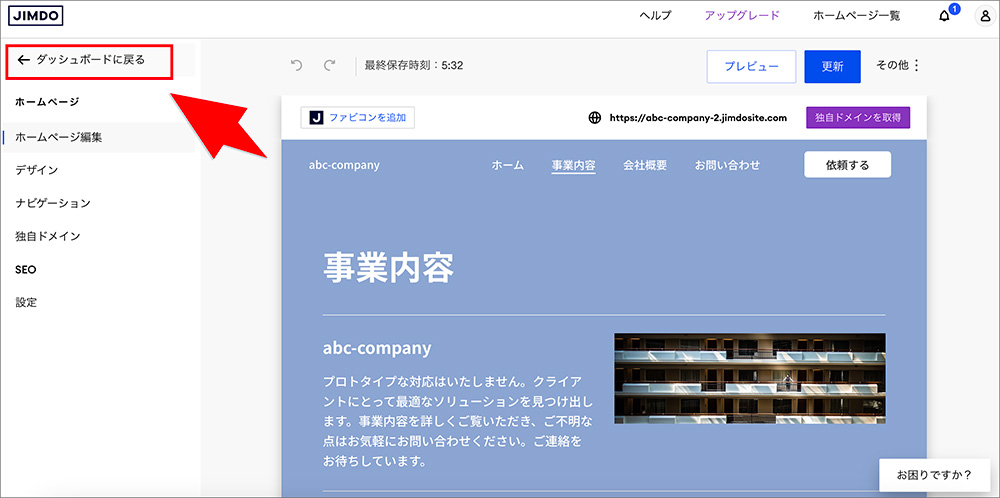Select ホーム in site navigation
Screen dimensions: 1000x498
(508, 165)
